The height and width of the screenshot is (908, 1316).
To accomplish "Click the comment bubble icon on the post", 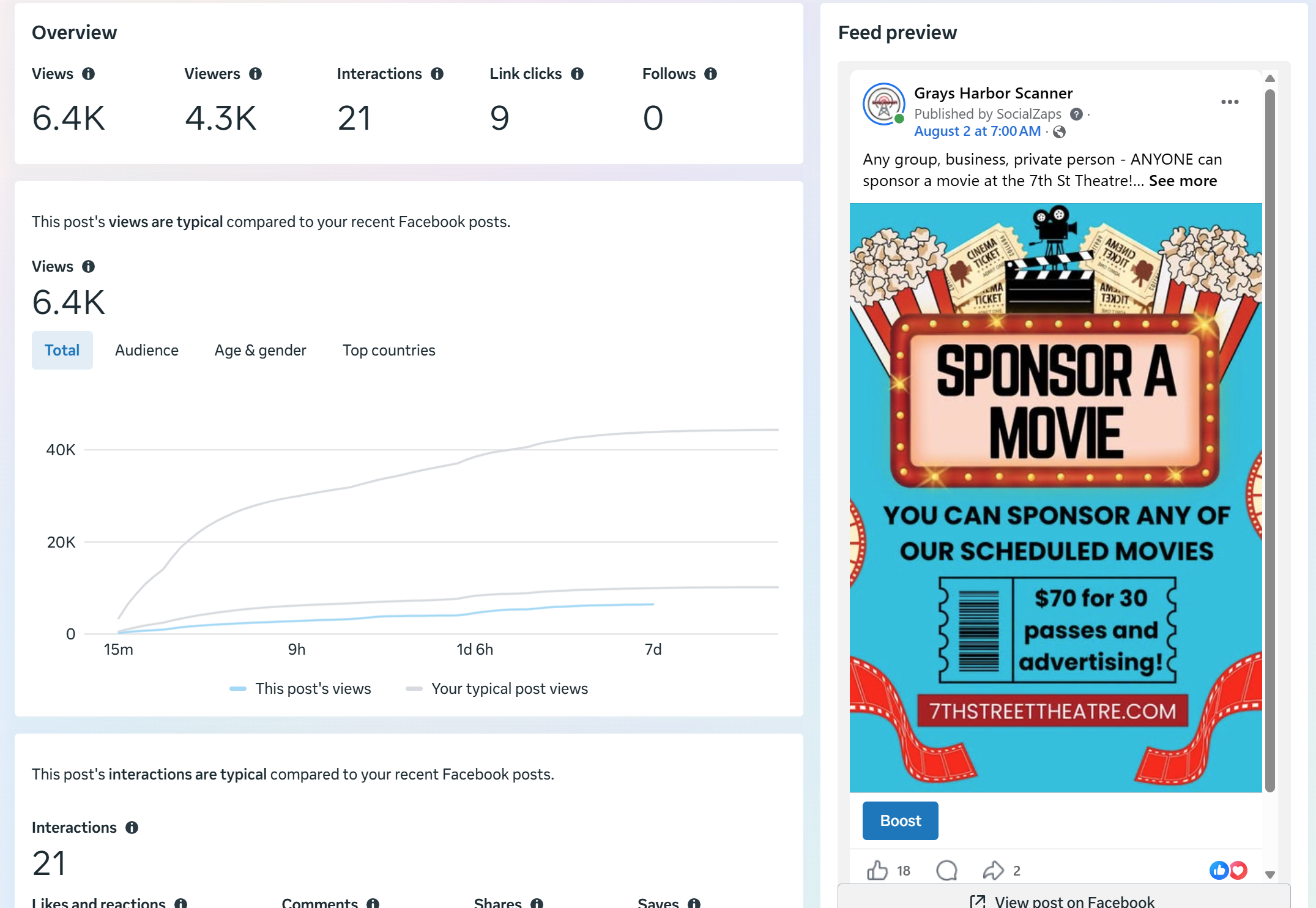I will click(947, 870).
